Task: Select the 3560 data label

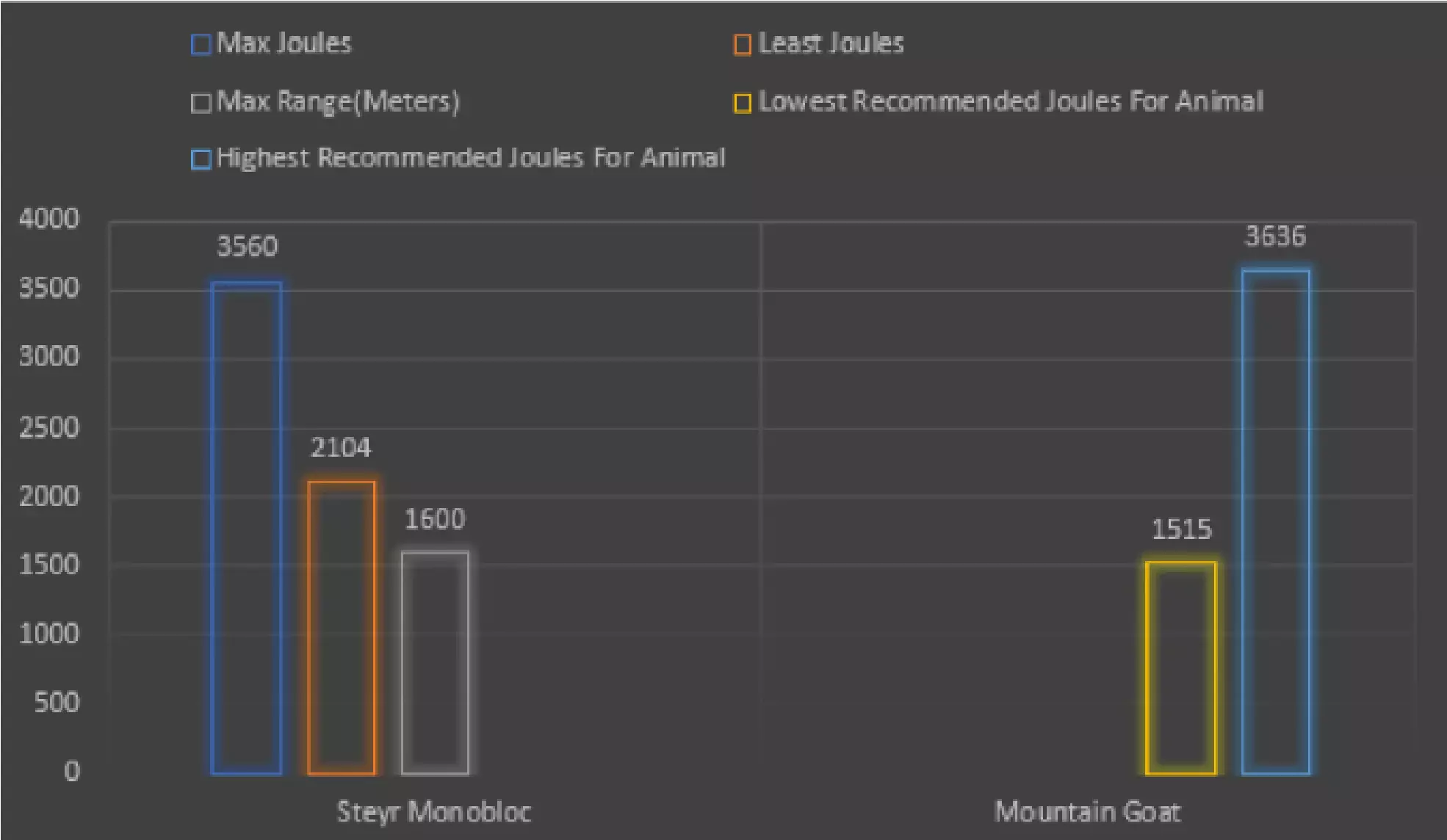Action: coord(248,247)
